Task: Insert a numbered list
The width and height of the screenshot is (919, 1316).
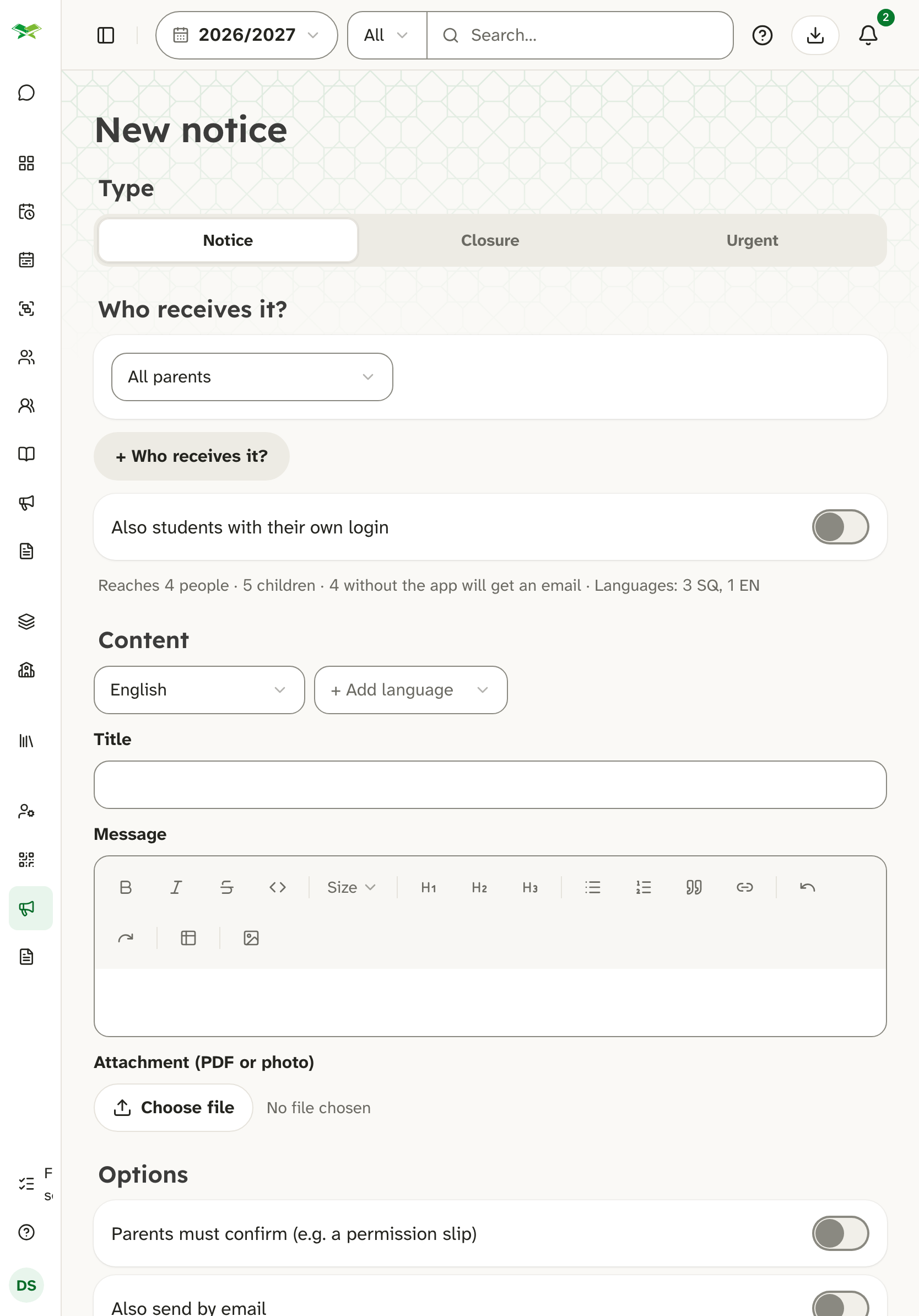Action: tap(644, 887)
